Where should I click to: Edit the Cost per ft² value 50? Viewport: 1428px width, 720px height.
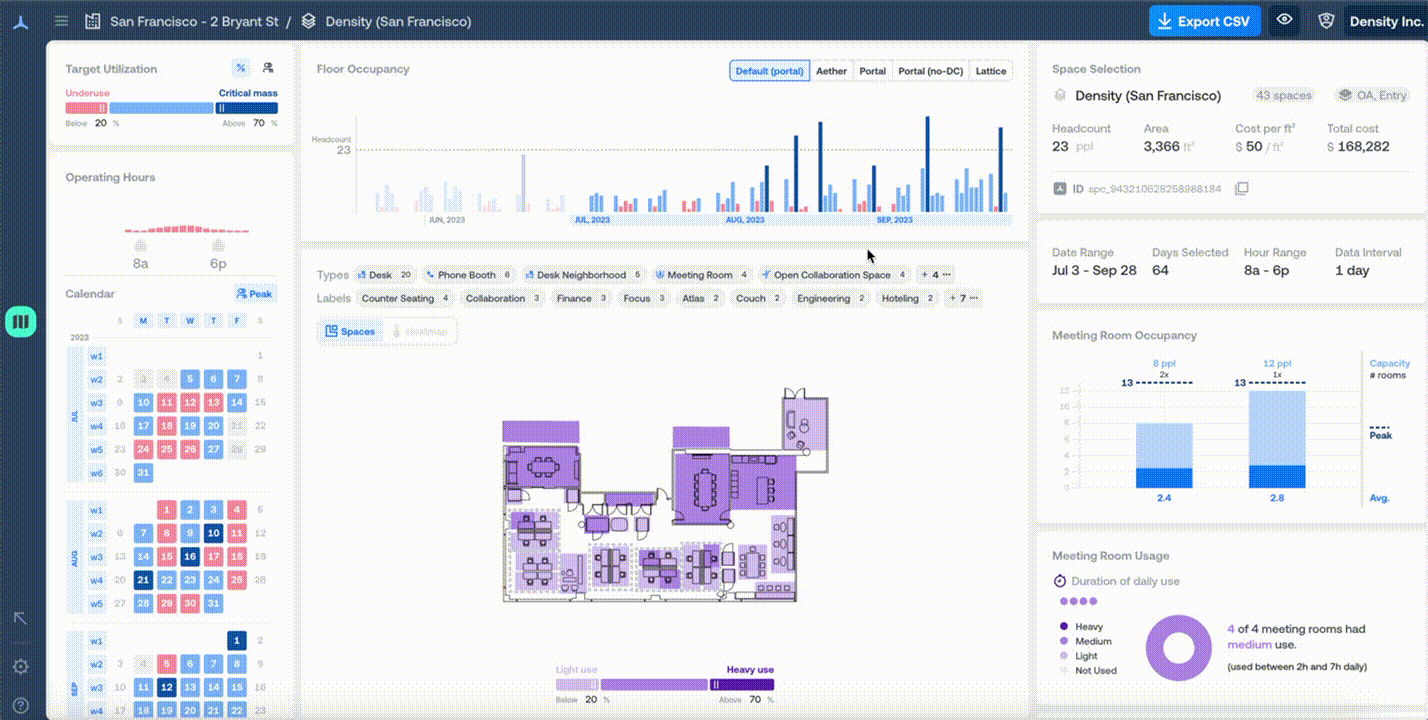[1253, 147]
